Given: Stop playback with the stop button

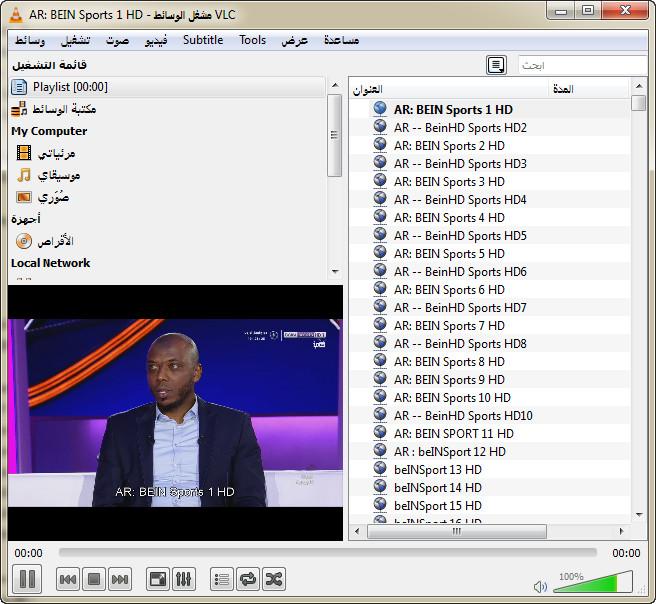Looking at the screenshot, I should click(94, 579).
